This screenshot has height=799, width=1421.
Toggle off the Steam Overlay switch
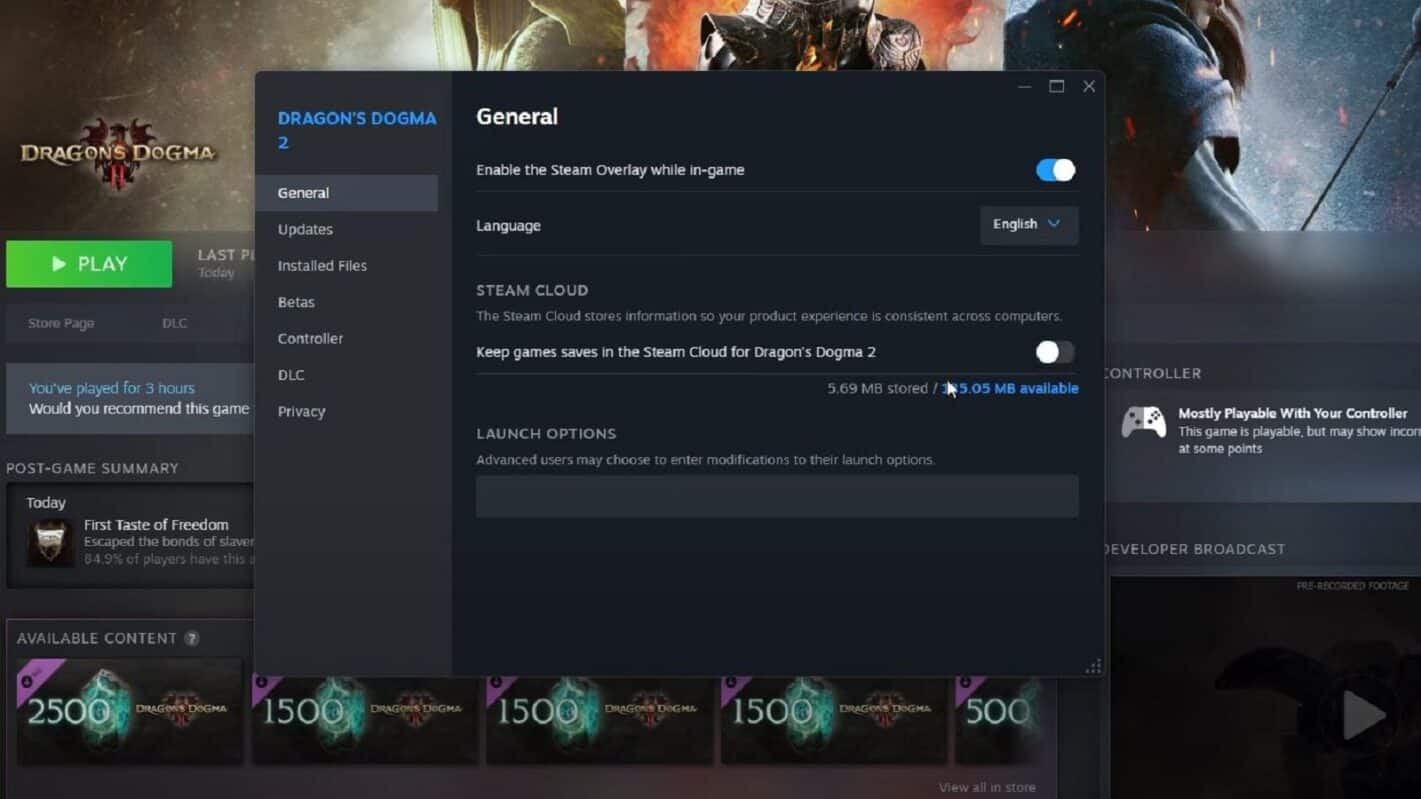[x=1055, y=170]
